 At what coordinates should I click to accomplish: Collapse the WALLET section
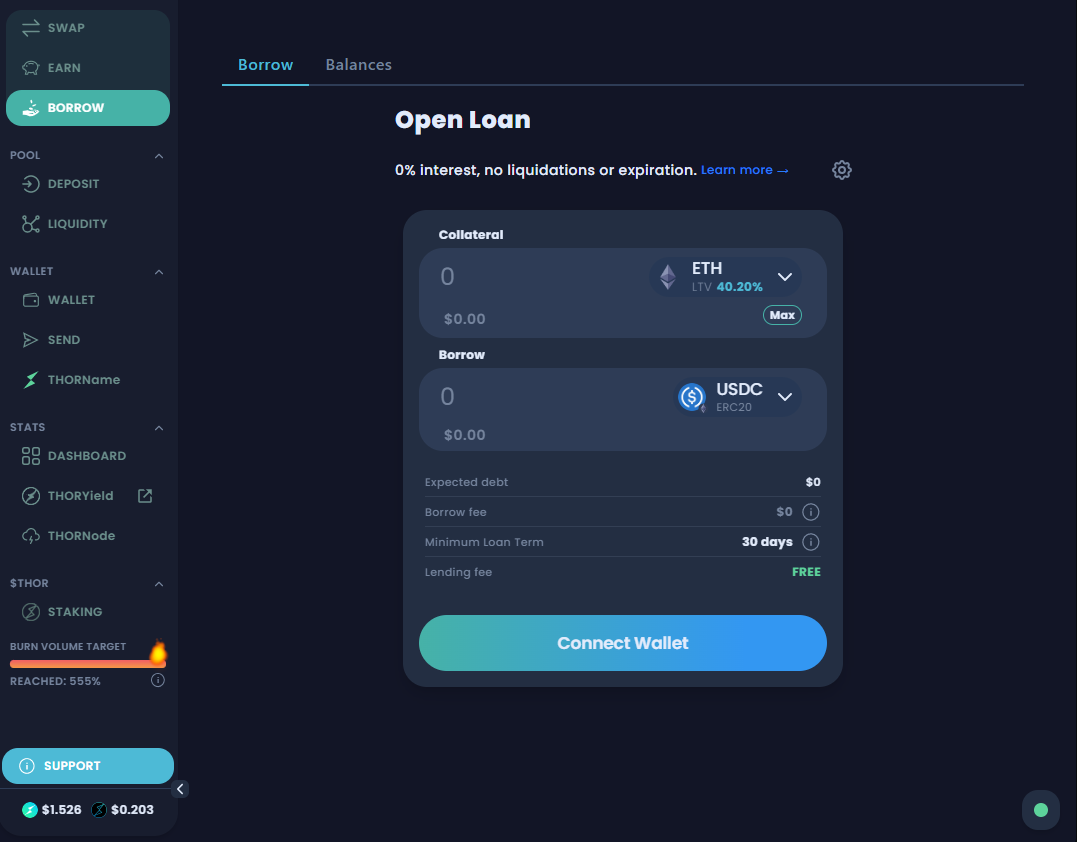point(159,272)
